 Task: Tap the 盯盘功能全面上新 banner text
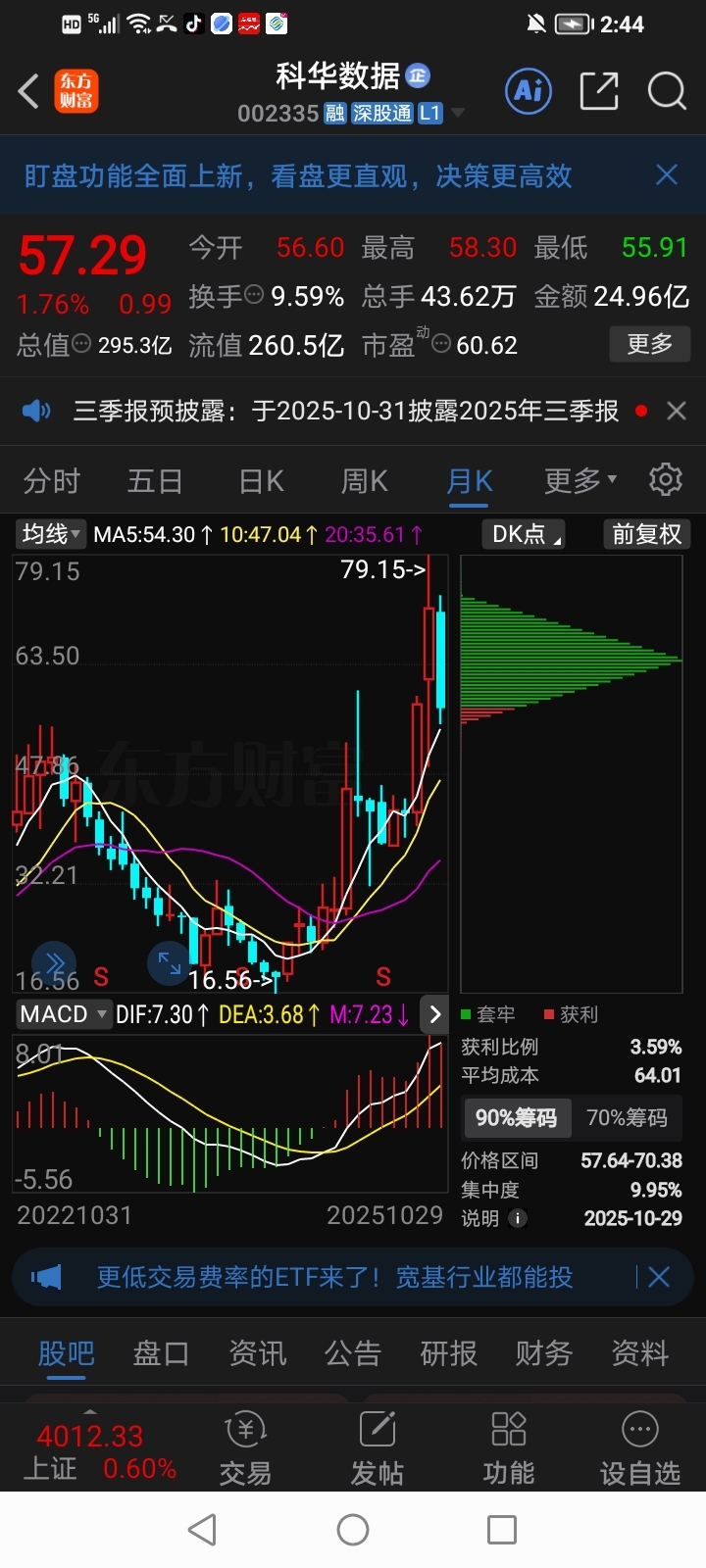[x=298, y=175]
